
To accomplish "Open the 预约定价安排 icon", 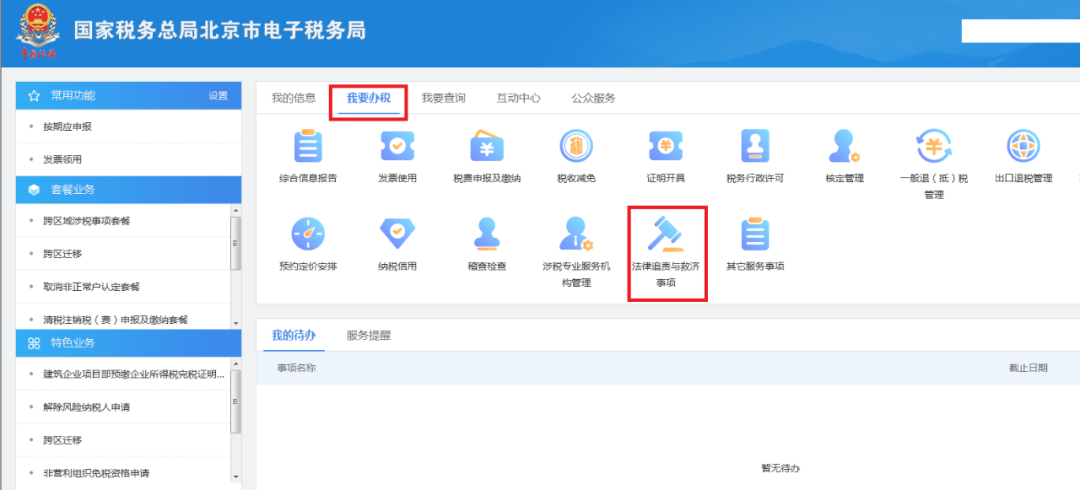I will (x=308, y=234).
